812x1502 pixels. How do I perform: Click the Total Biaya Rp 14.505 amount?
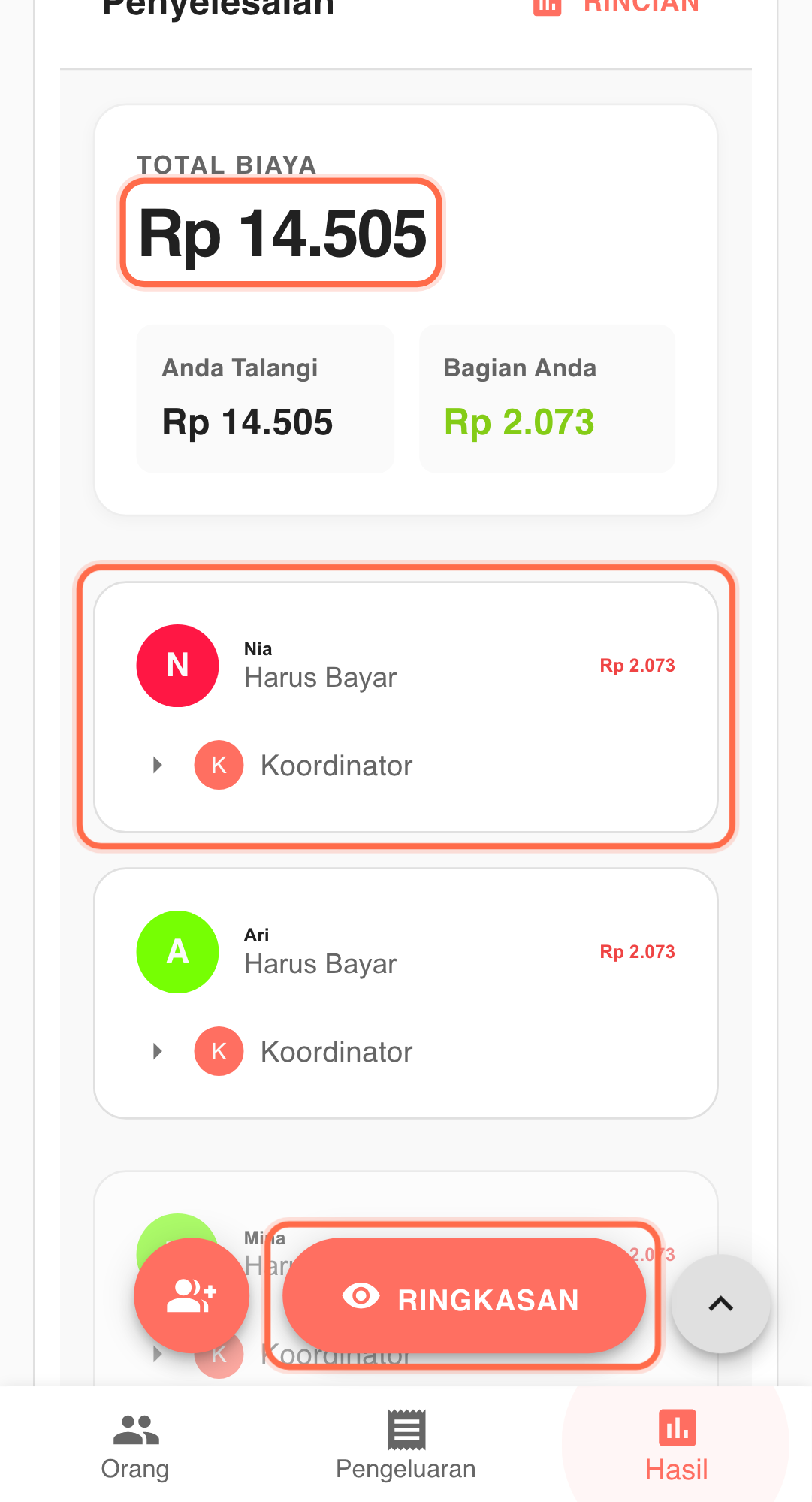[282, 234]
